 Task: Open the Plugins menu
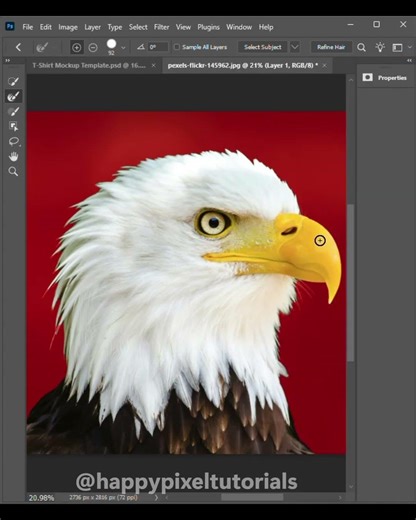208,27
